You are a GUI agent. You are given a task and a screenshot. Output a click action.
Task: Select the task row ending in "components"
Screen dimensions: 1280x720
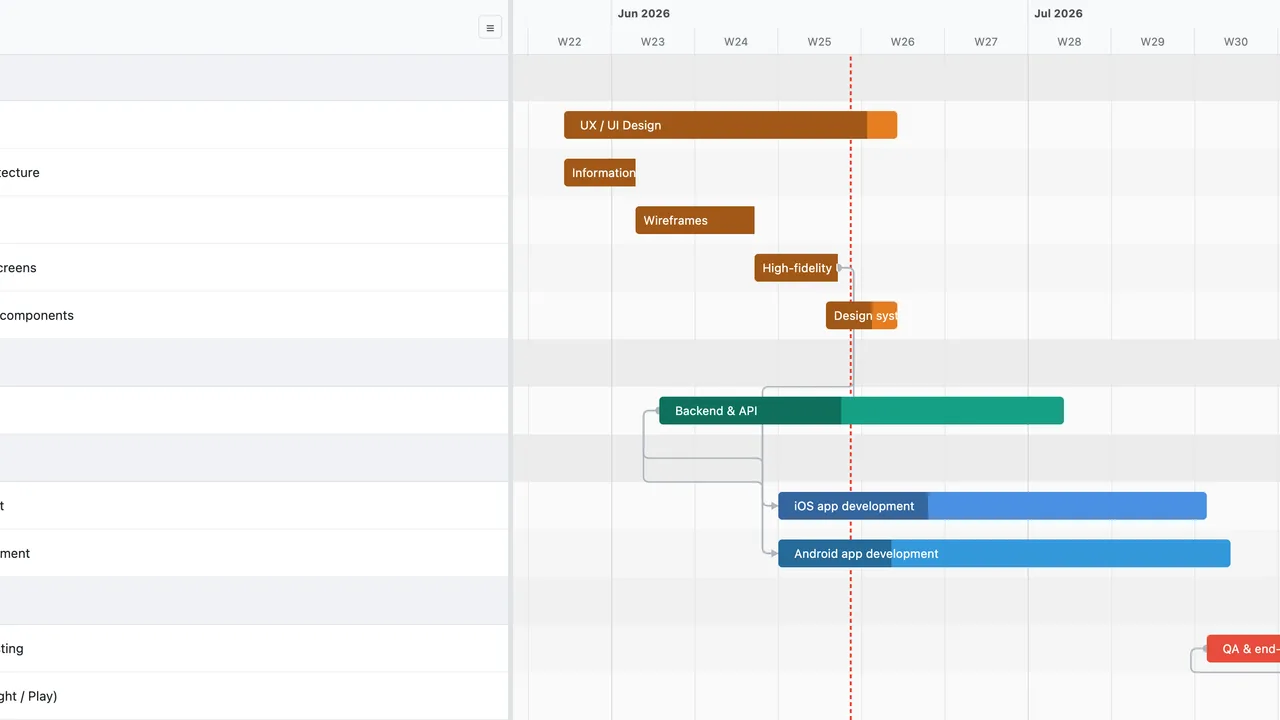click(254, 316)
